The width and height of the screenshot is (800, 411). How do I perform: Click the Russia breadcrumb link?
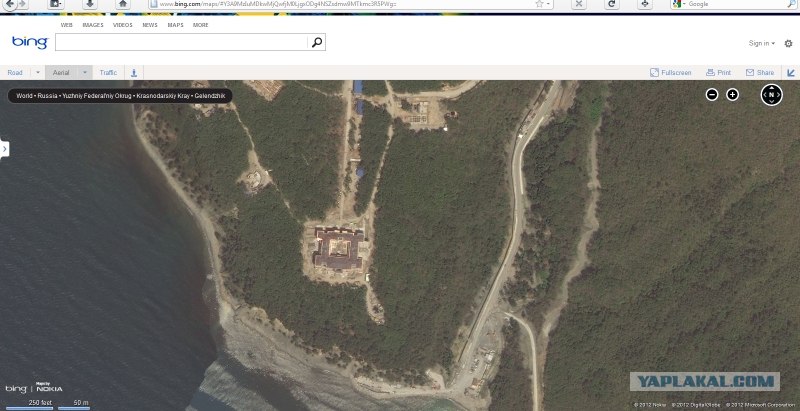click(x=47, y=96)
